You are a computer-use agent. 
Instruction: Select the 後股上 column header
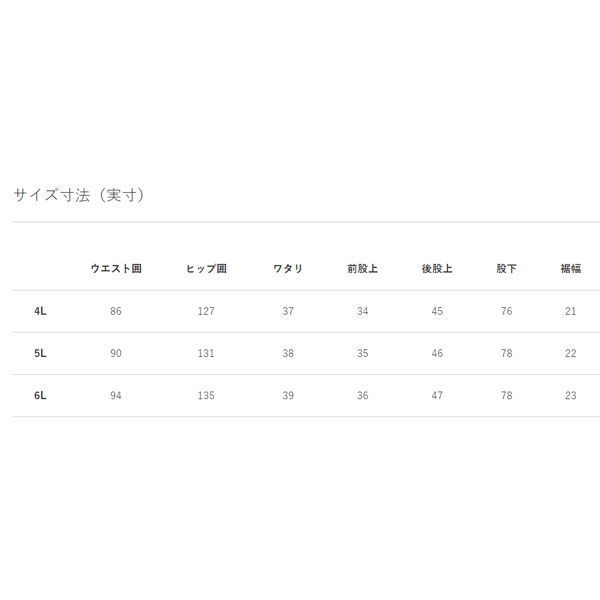[x=437, y=269]
